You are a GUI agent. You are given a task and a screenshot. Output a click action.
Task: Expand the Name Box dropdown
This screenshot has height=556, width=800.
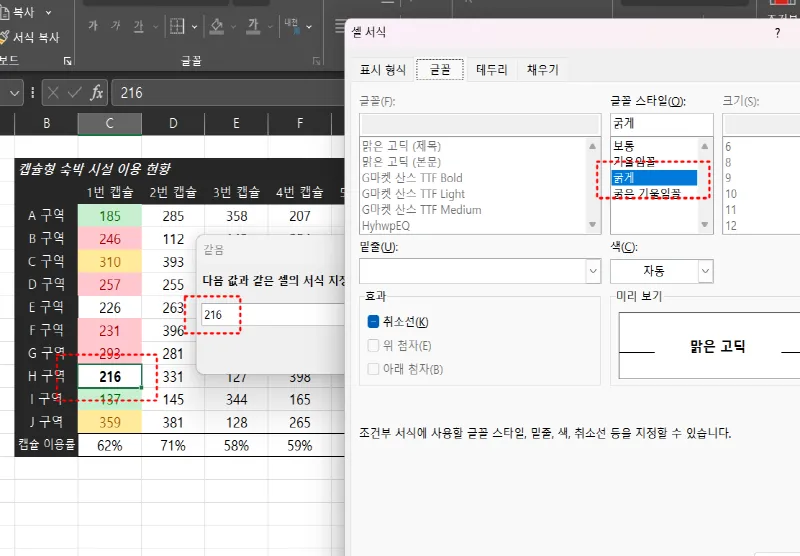tap(14, 93)
